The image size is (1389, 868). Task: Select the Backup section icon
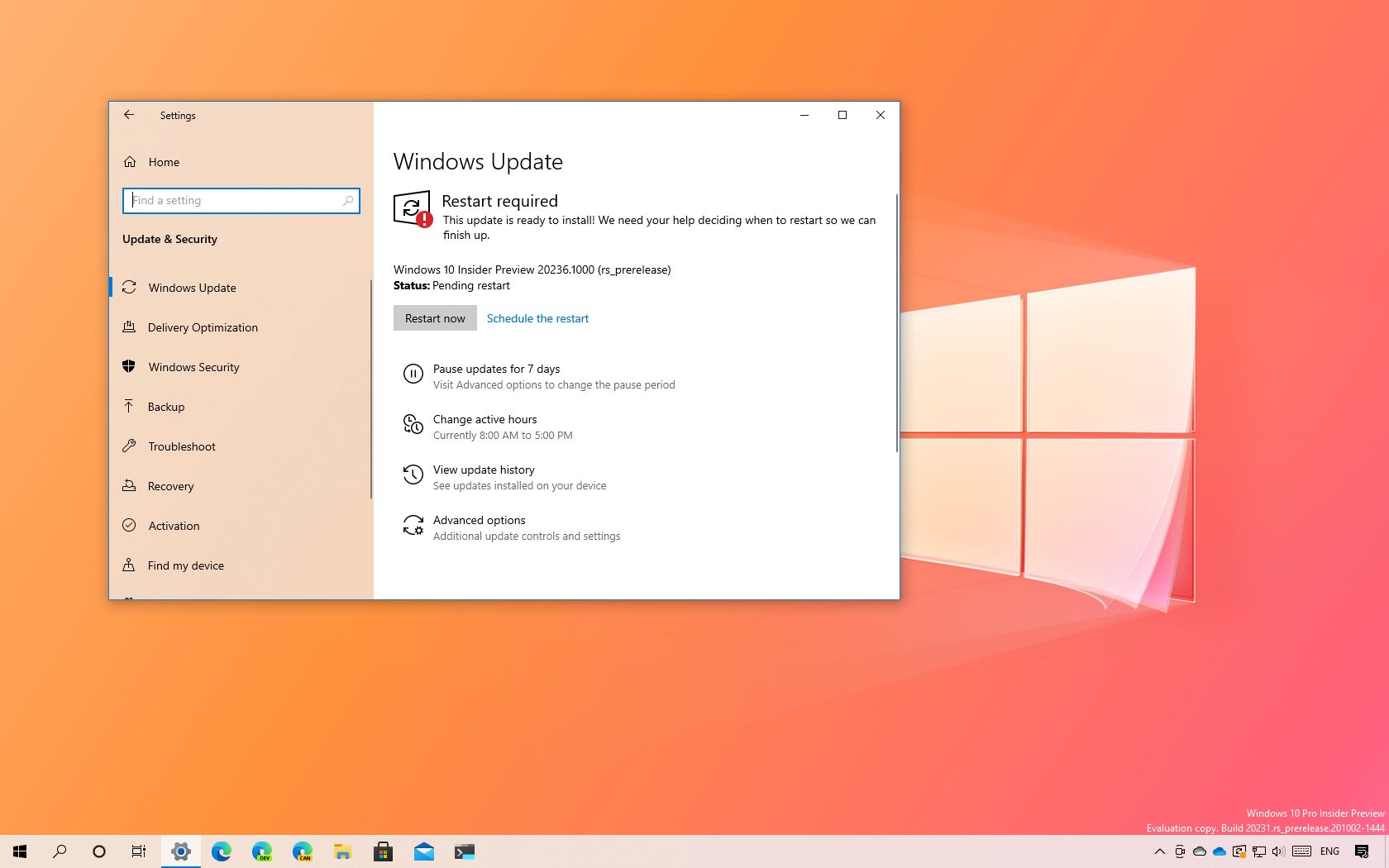[129, 407]
